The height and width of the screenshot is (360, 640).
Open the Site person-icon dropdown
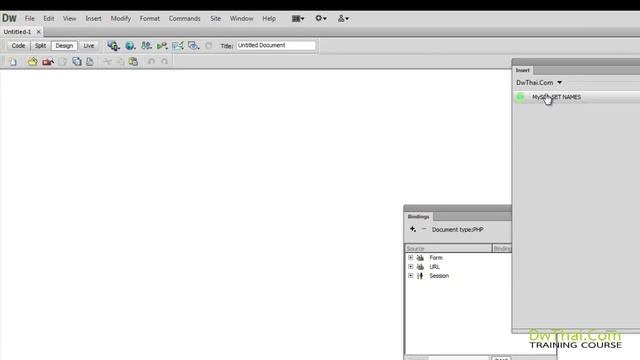coord(343,18)
